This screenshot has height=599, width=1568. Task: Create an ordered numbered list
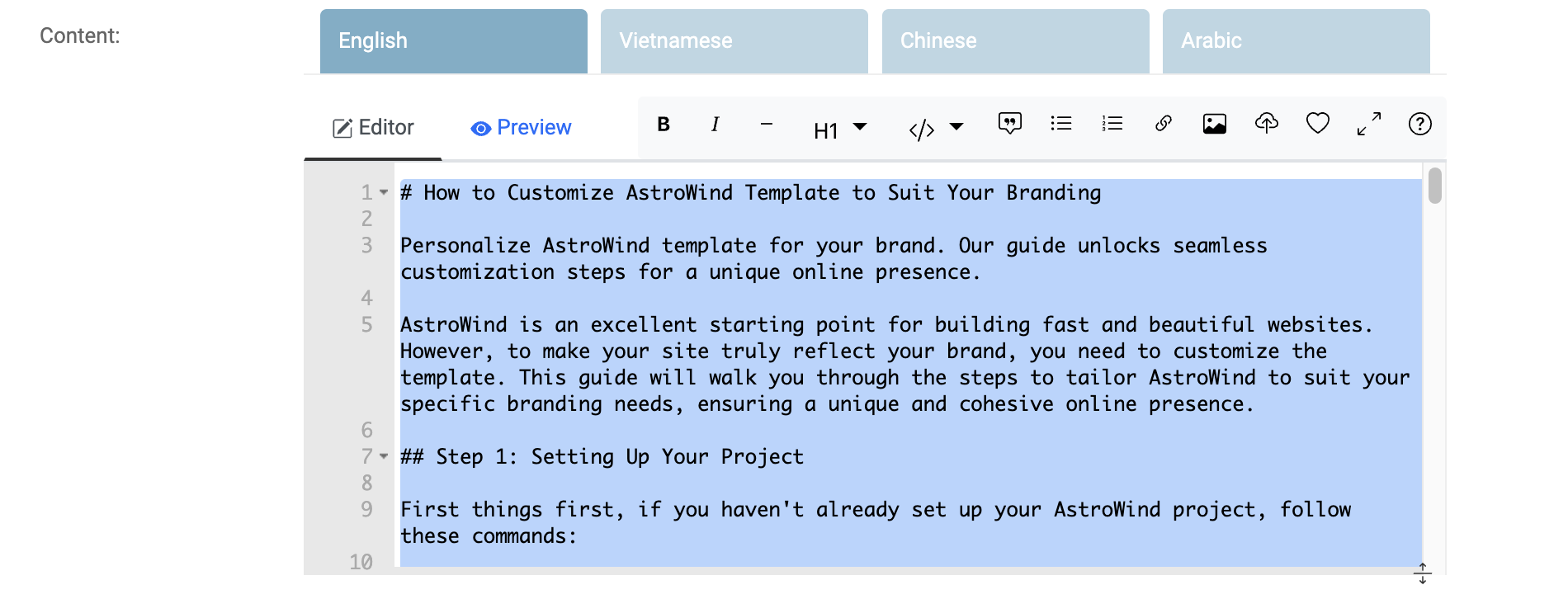pos(1112,124)
